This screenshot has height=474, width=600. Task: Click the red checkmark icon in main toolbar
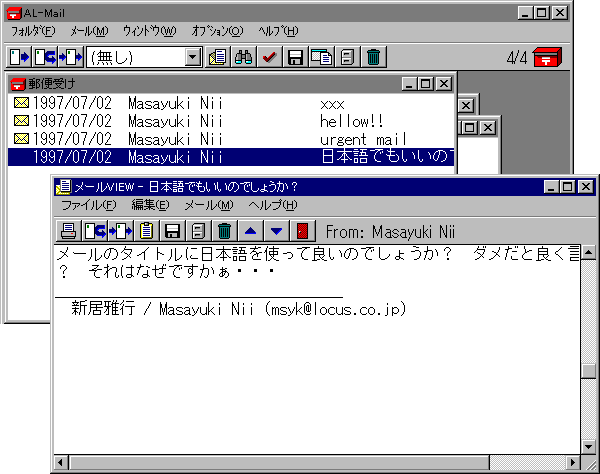(269, 57)
